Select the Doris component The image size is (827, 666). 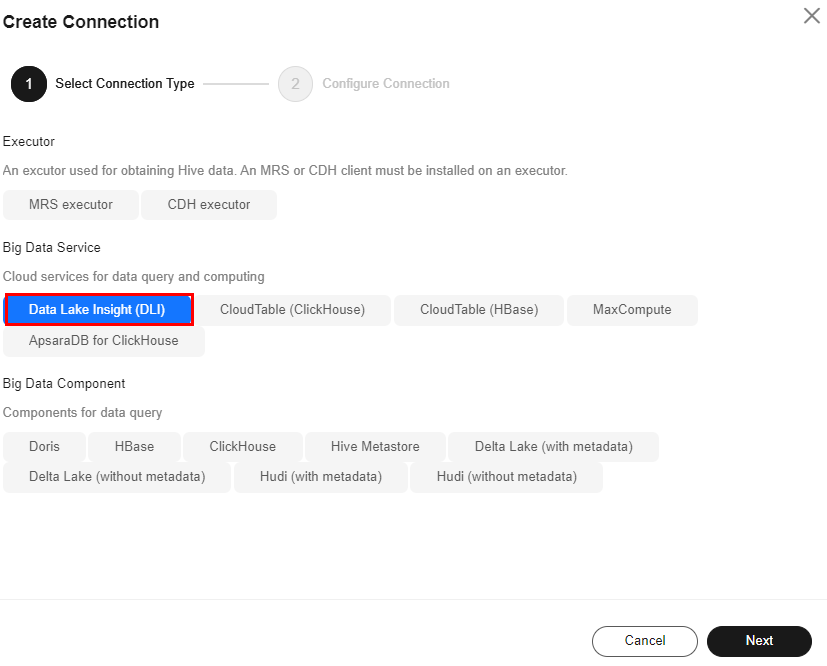pos(44,447)
